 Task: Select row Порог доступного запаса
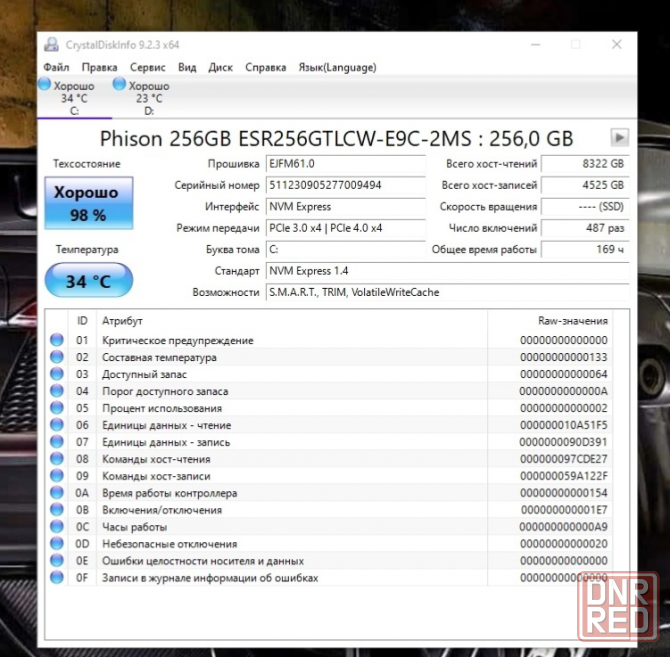point(329,391)
